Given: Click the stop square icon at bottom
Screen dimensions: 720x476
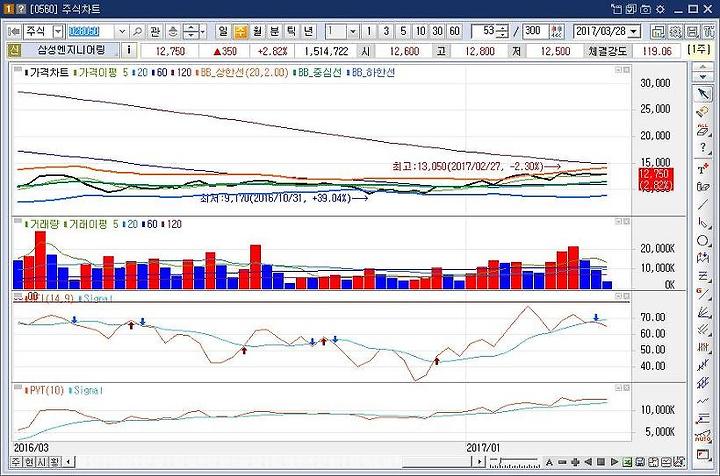Looking at the screenshot, I should (601, 462).
